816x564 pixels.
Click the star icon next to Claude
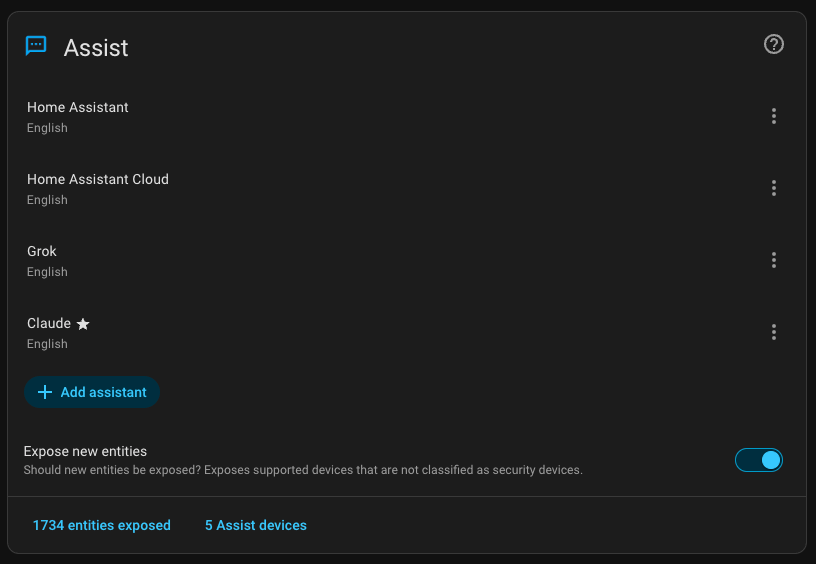[83, 324]
